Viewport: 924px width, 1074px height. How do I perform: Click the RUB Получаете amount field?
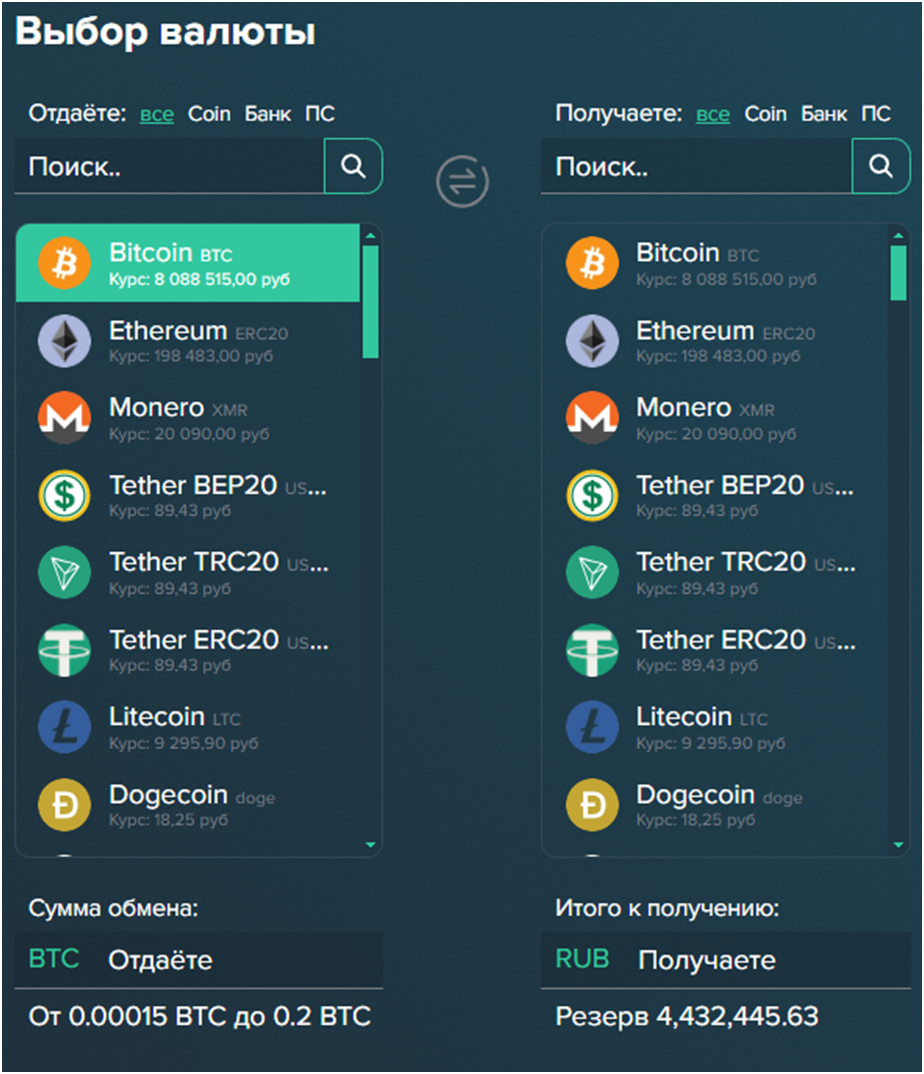tap(726, 960)
